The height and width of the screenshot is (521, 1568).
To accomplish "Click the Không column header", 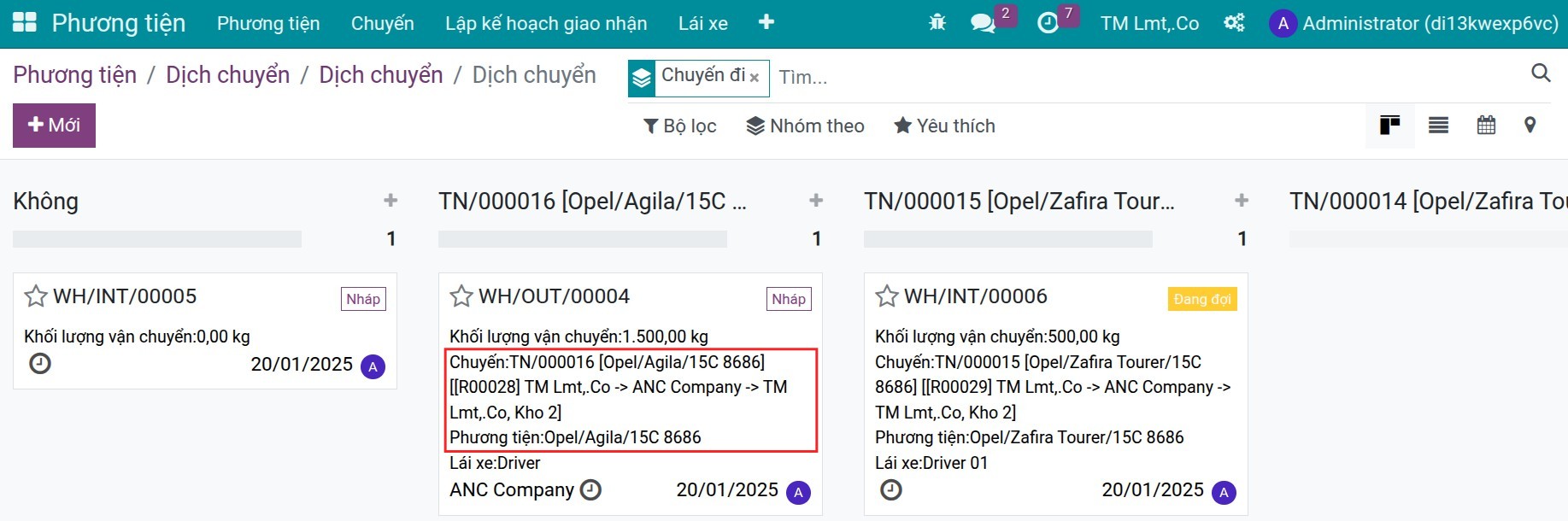I will [46, 202].
